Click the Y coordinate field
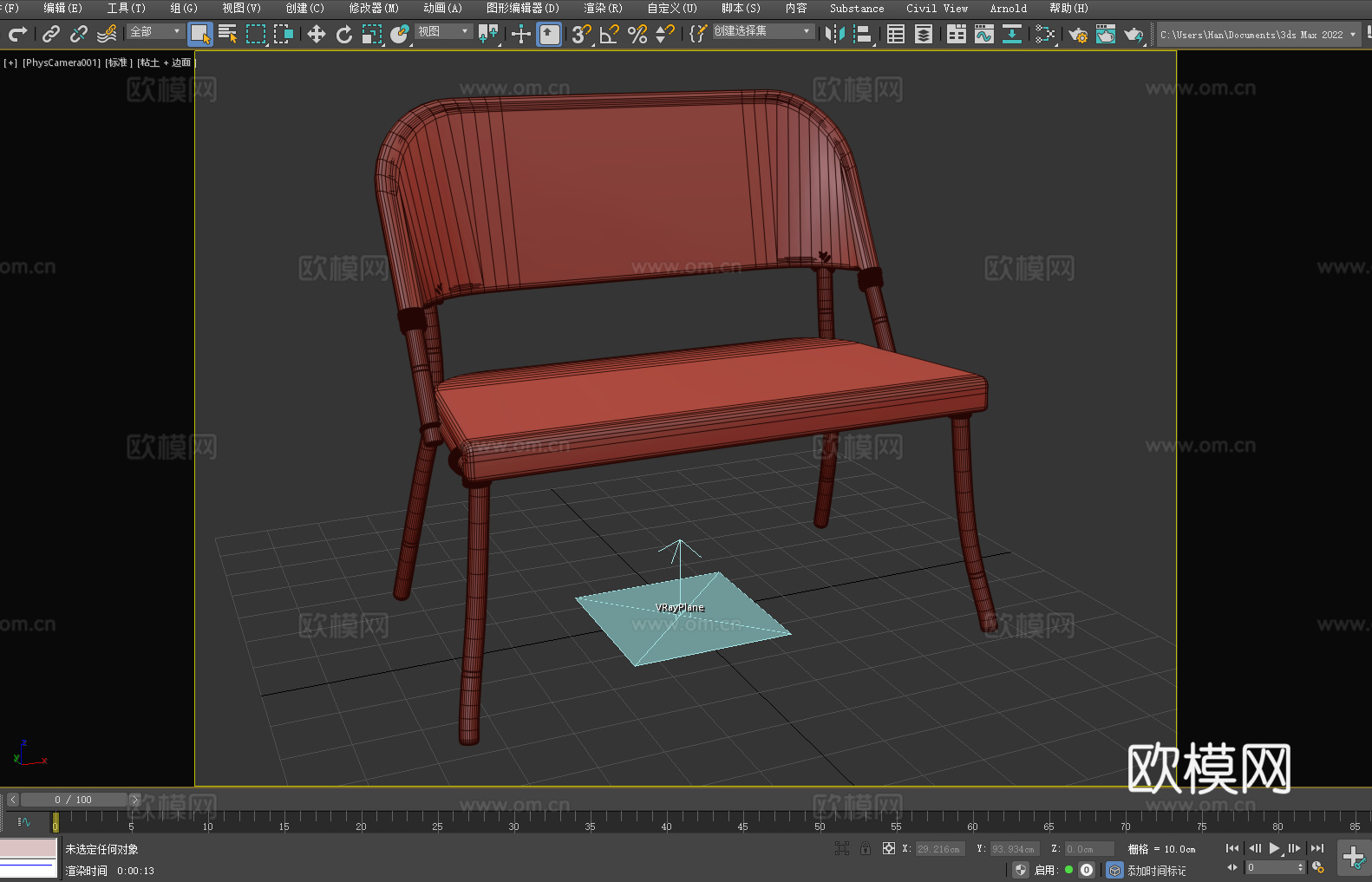 point(1014,849)
